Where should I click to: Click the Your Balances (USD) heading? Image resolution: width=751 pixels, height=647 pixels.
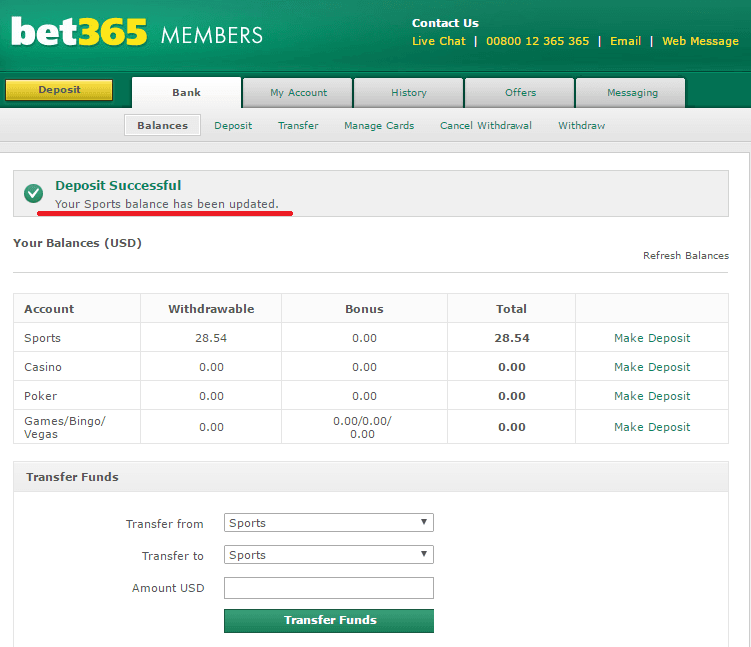(x=77, y=243)
